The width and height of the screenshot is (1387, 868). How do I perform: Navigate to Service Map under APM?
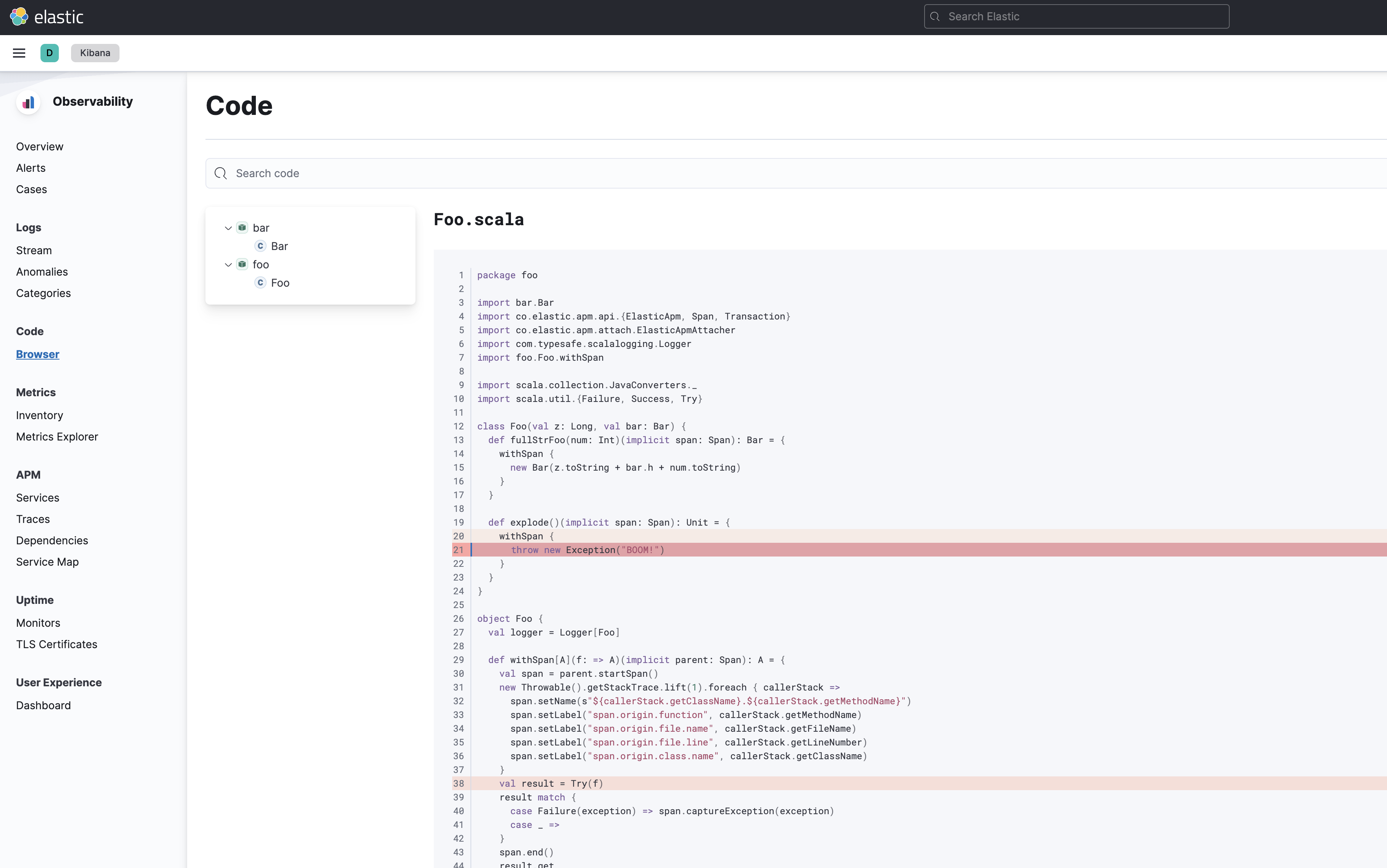tap(47, 561)
